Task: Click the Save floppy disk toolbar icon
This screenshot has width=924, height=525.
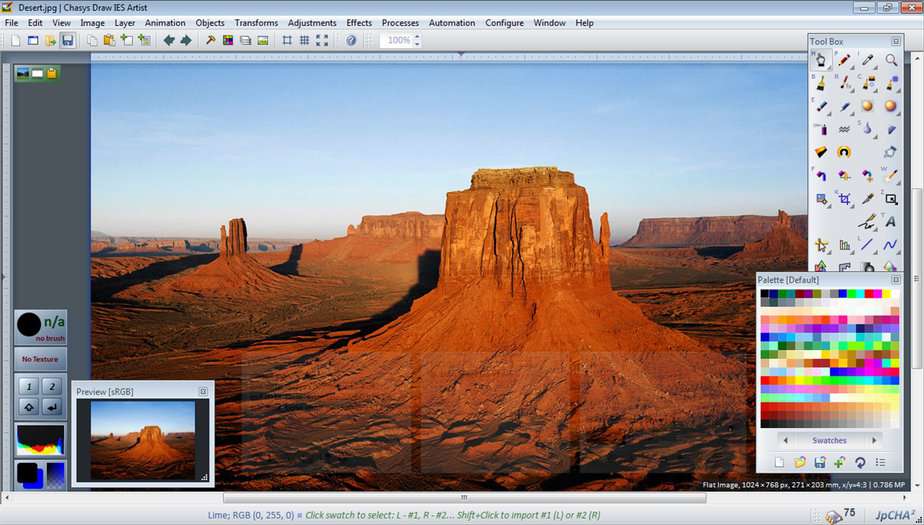Action: coord(68,40)
